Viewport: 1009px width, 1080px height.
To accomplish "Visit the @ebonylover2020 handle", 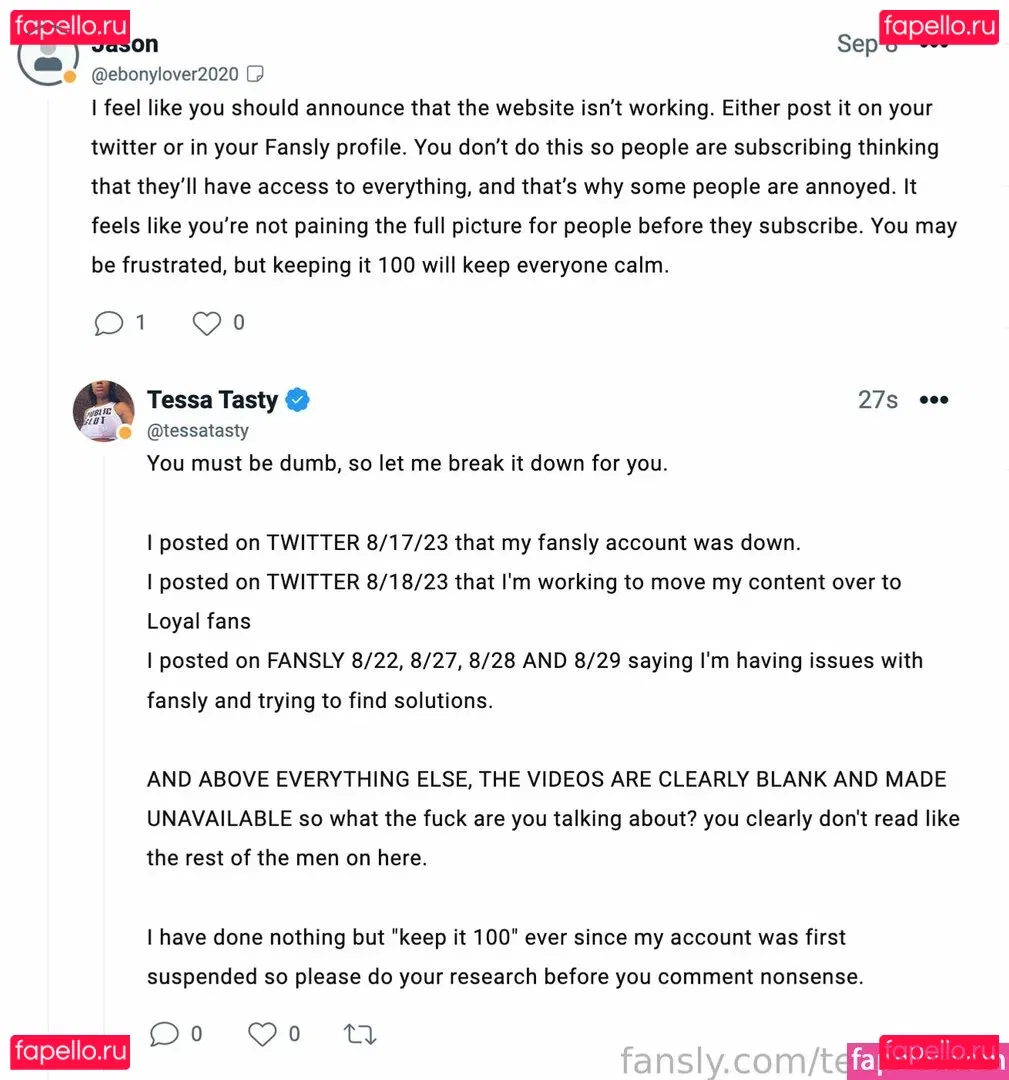I will click(165, 74).
